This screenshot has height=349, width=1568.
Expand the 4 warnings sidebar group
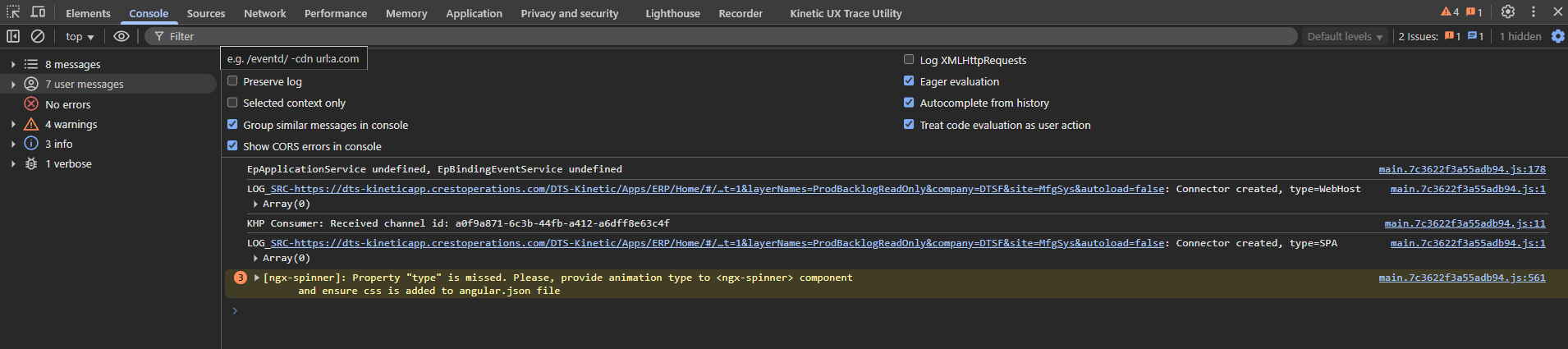(x=13, y=125)
